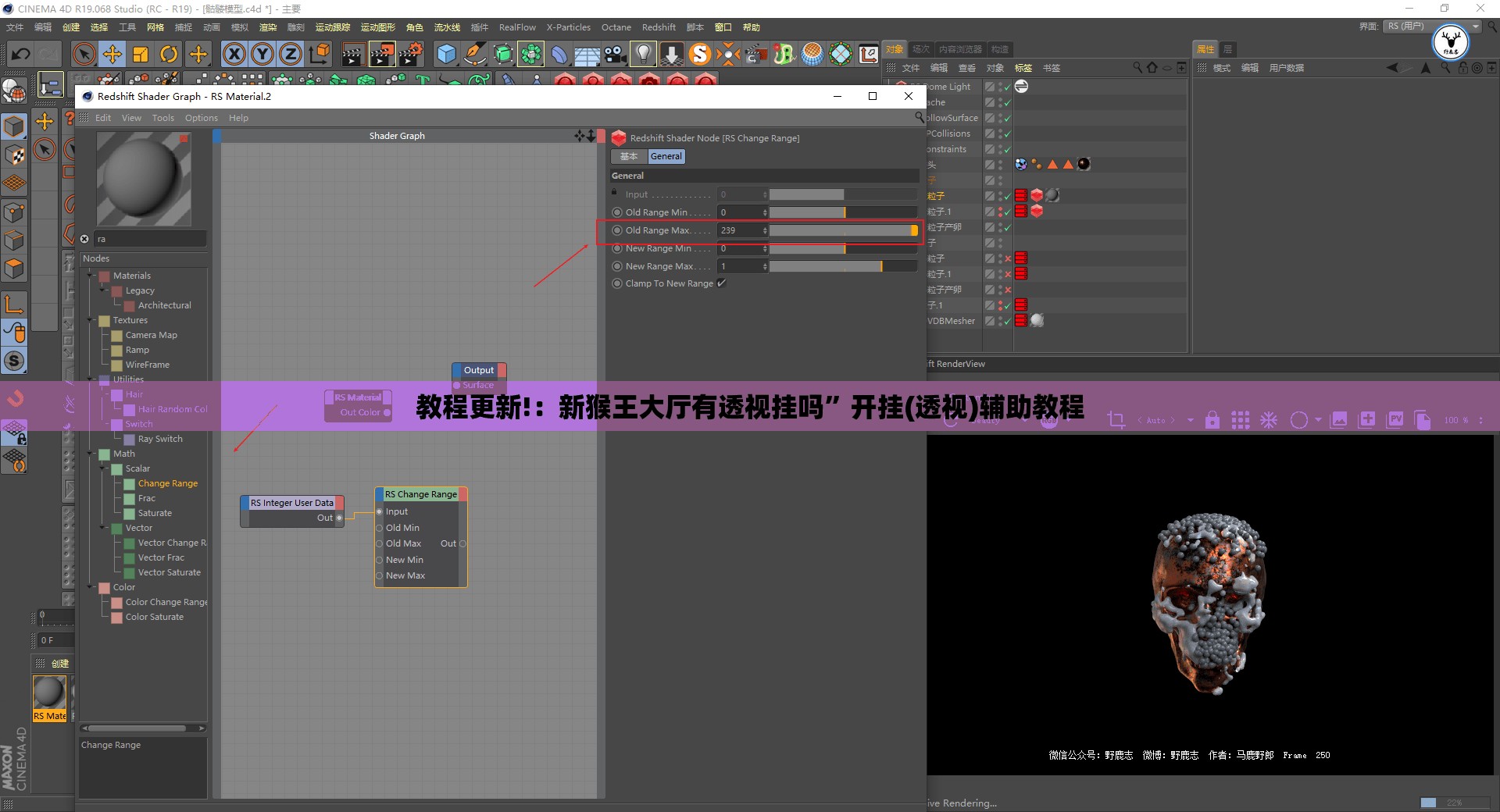Viewport: 1500px width, 812px height.
Task: Select Color Change Range in Nodes tree
Action: (x=166, y=602)
